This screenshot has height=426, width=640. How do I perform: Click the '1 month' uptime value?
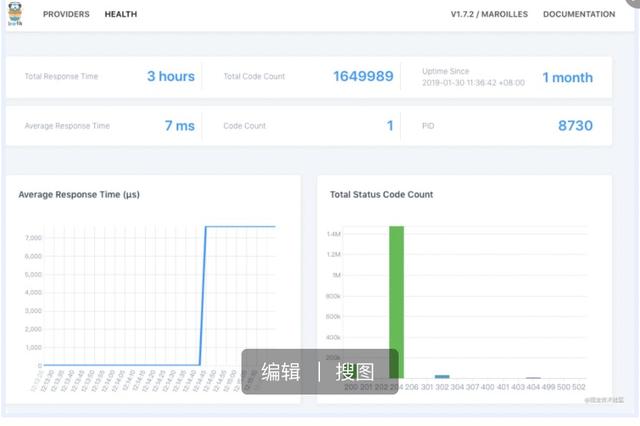[567, 78]
